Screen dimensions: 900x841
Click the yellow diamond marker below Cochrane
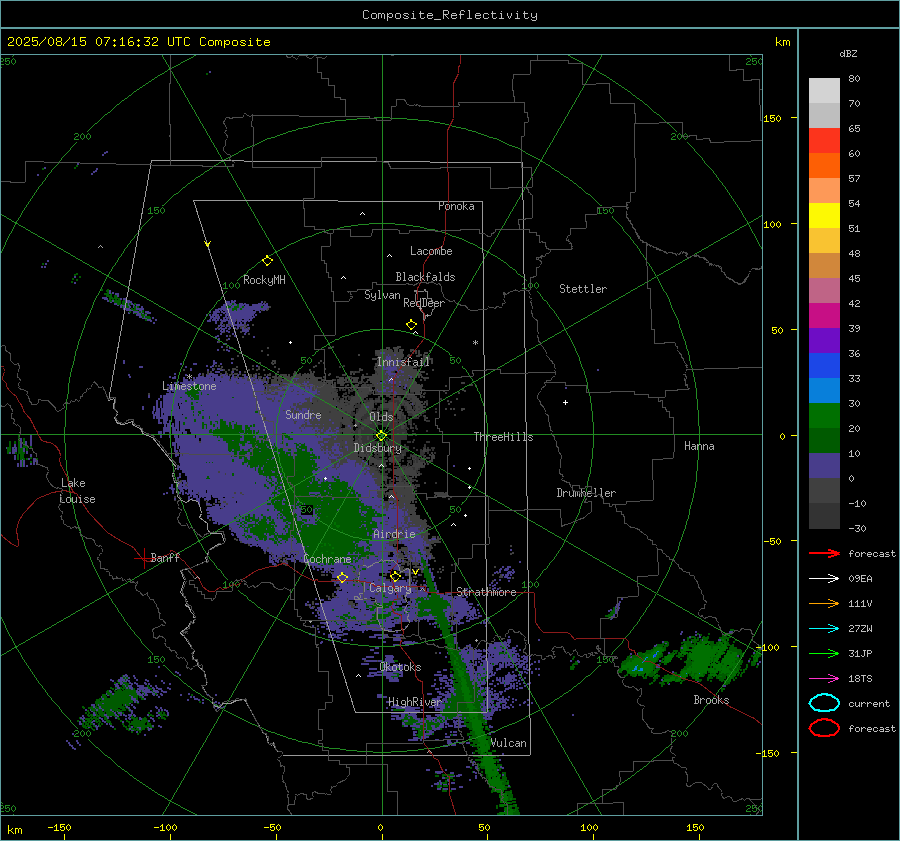343,577
